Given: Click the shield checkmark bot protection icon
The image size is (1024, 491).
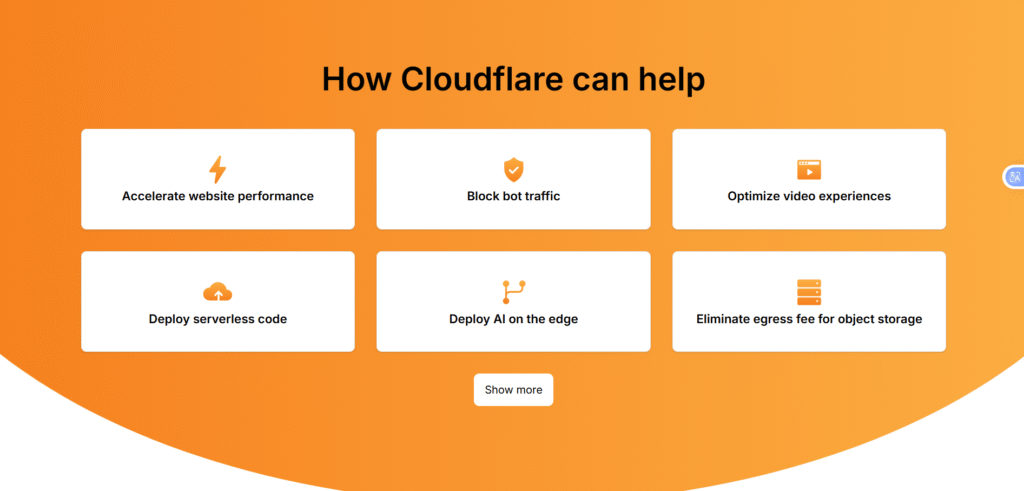Looking at the screenshot, I should point(513,169).
